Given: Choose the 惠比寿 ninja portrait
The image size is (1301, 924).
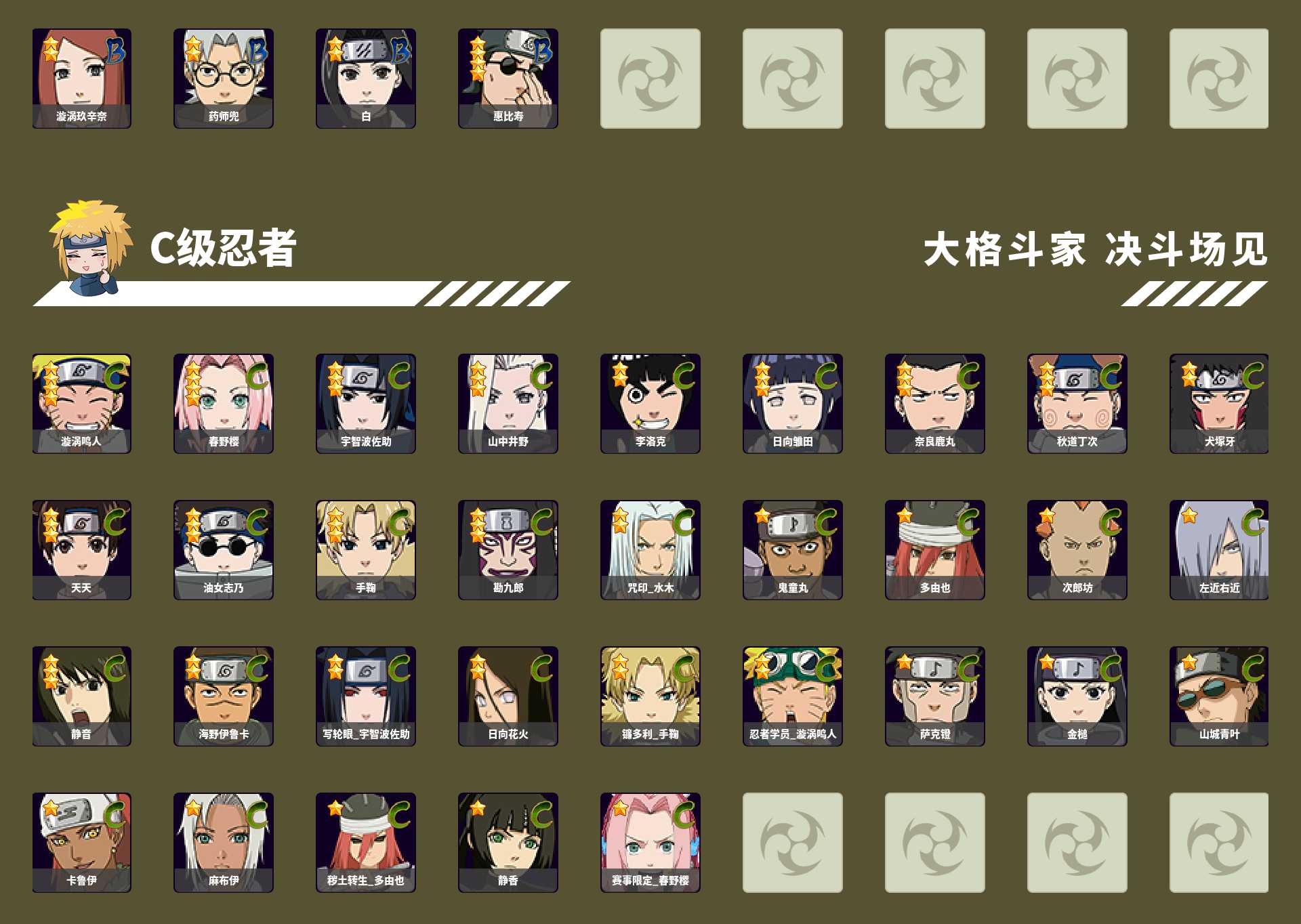Looking at the screenshot, I should pyautogui.click(x=508, y=79).
